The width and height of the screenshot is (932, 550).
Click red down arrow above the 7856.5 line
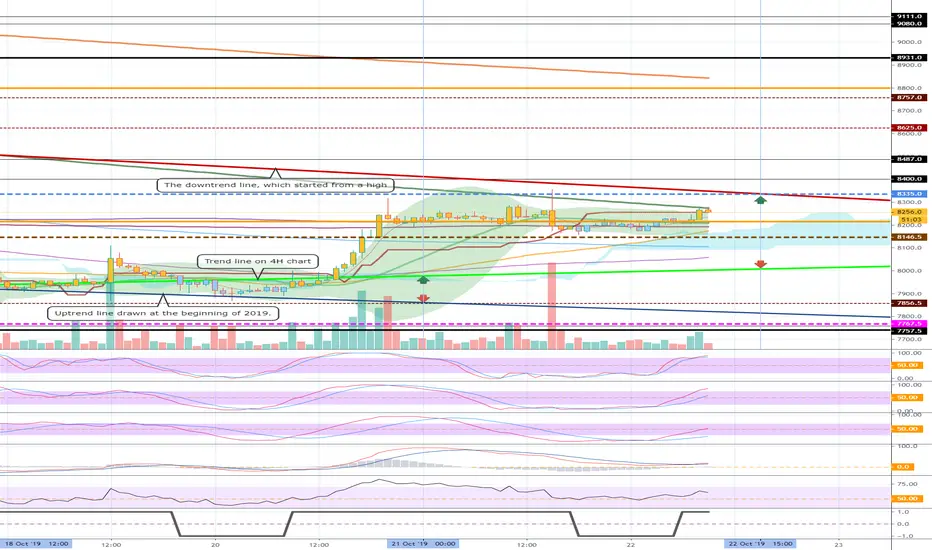[423, 298]
